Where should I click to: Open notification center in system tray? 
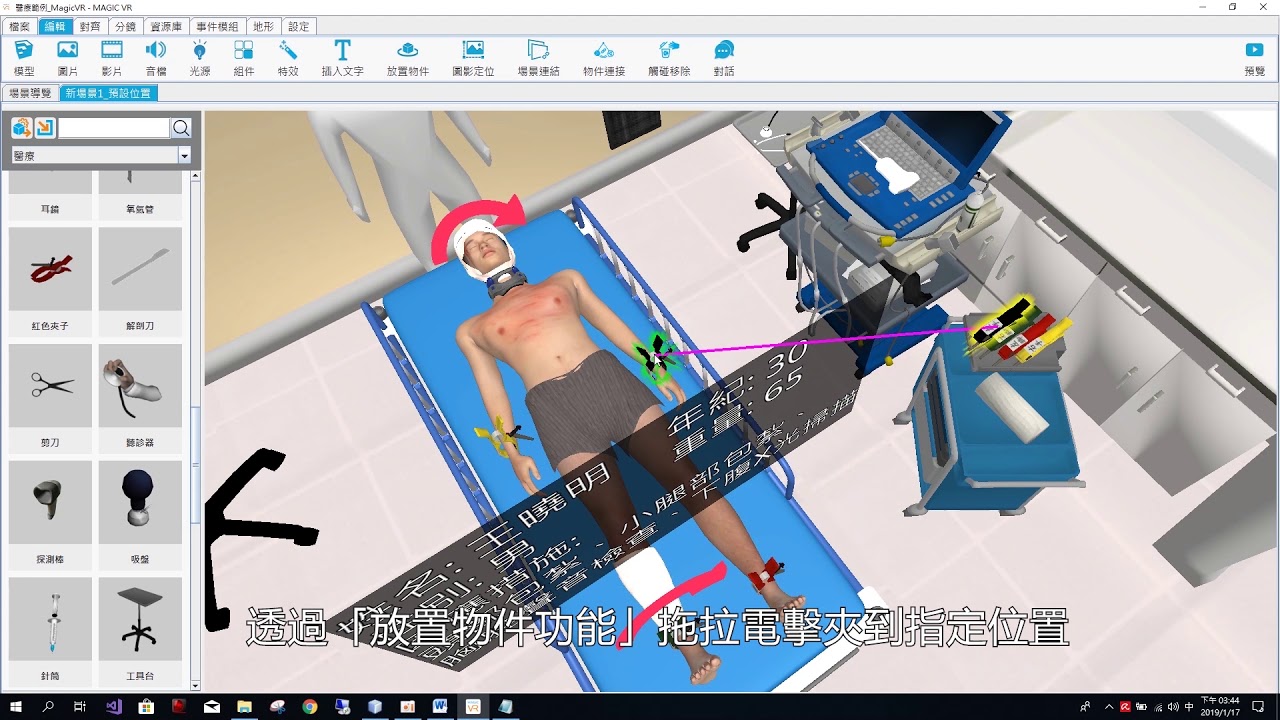coord(1258,707)
